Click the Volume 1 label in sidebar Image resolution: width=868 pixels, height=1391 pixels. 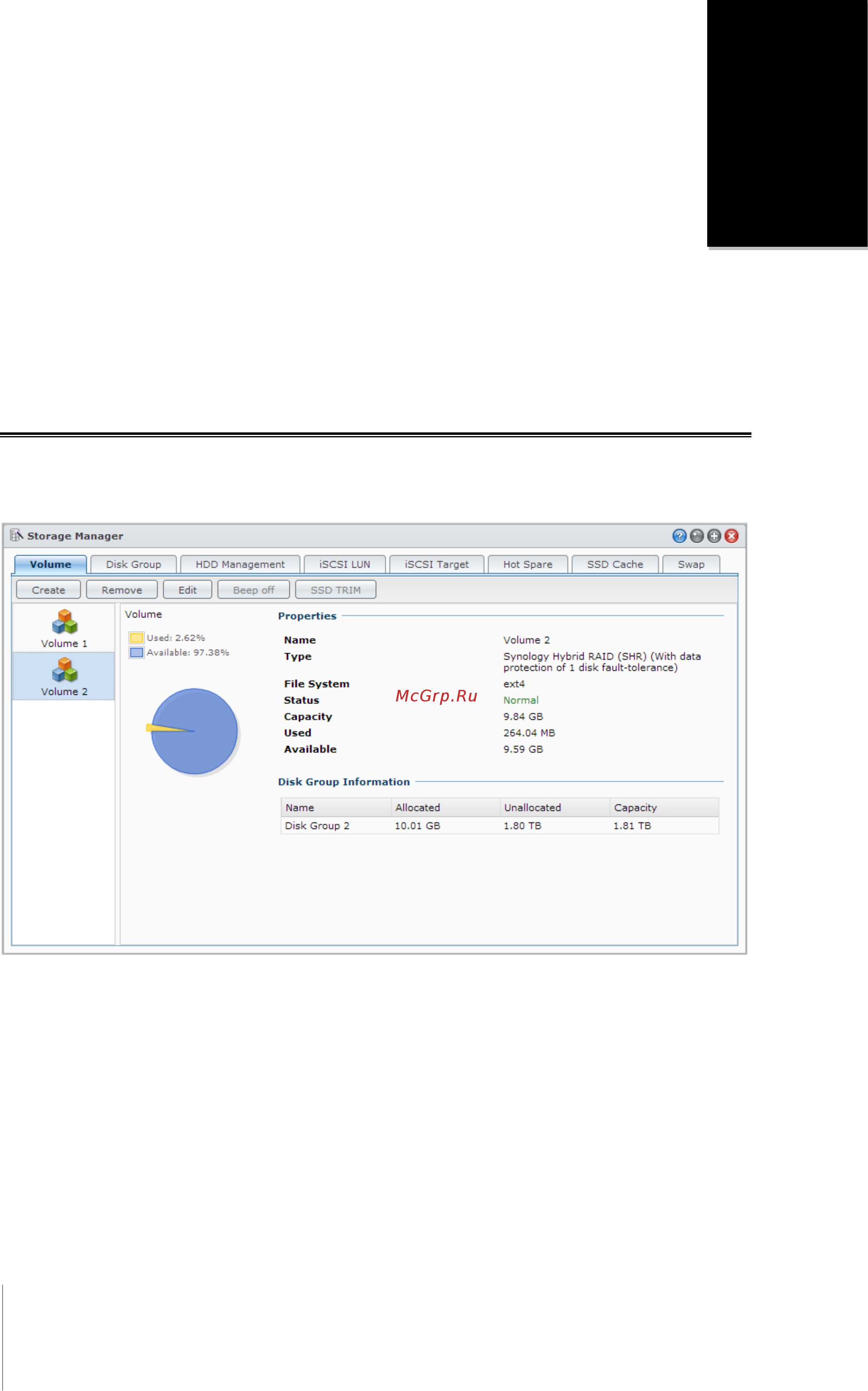[x=64, y=644]
